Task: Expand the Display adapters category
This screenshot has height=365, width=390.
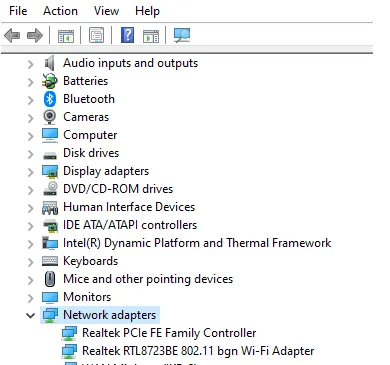Action: (x=31, y=172)
